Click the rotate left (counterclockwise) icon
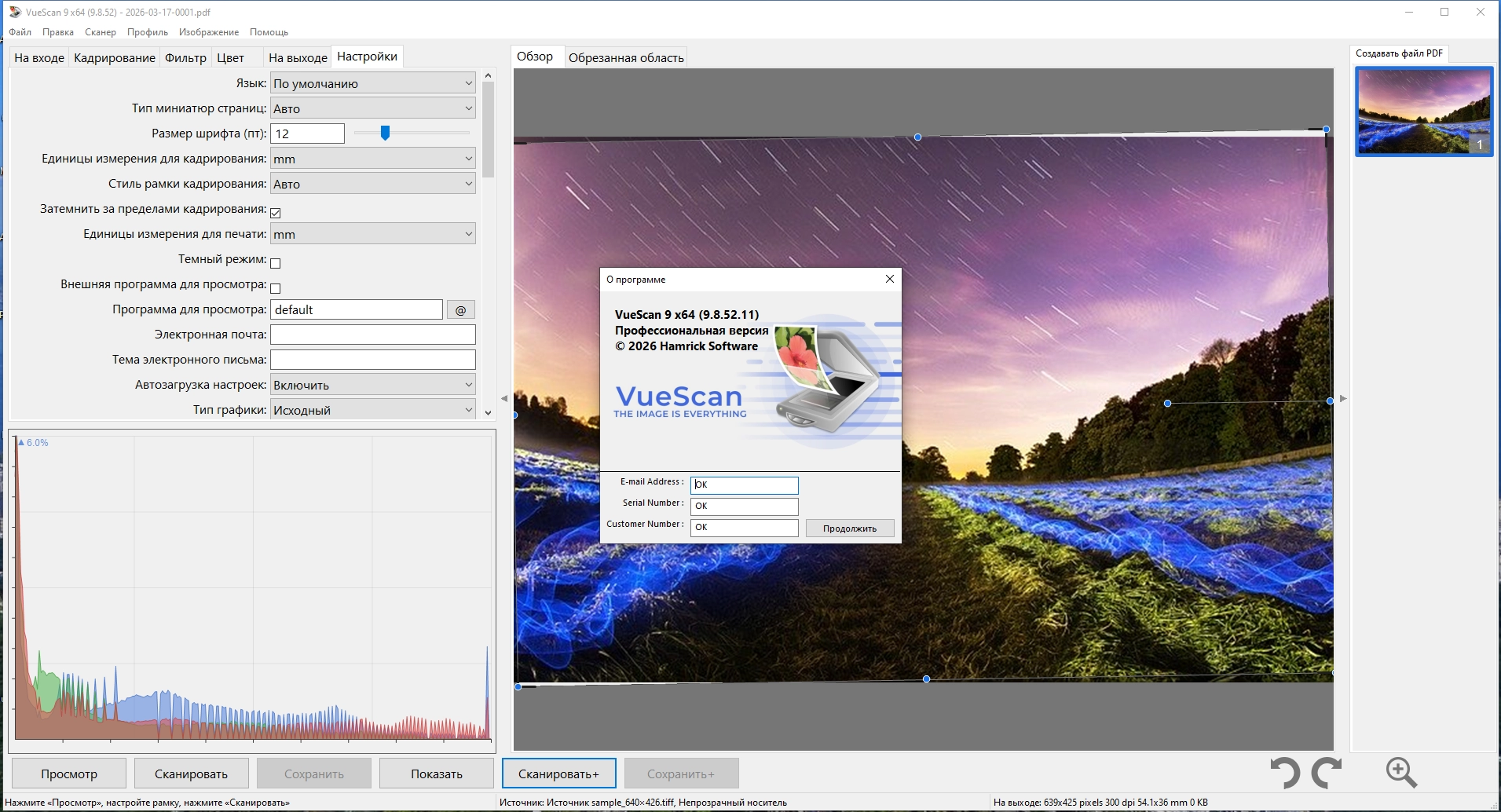1501x812 pixels. (x=1285, y=773)
